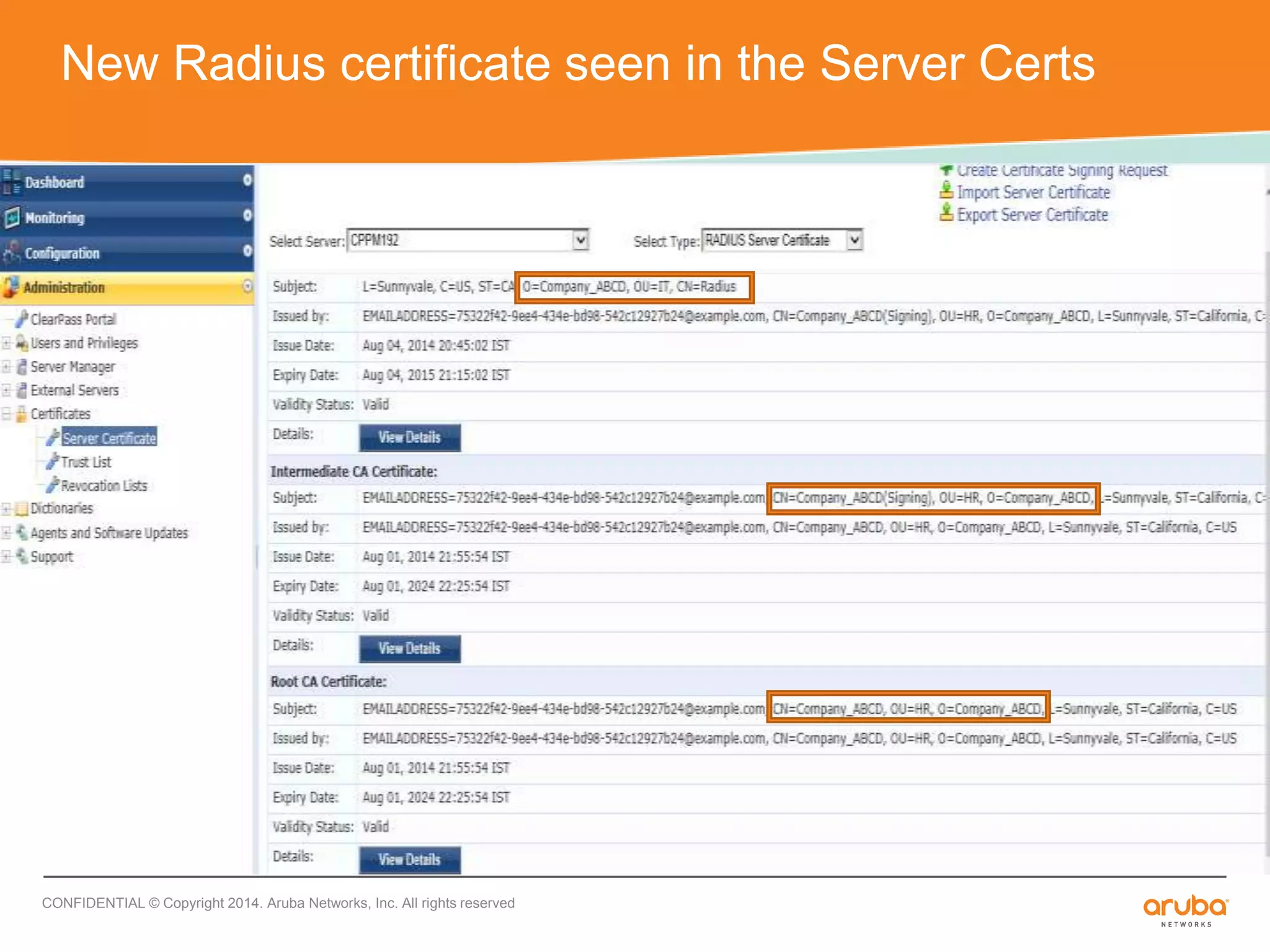
Task: Collapse the Certificates tree node
Action: [x=6, y=413]
